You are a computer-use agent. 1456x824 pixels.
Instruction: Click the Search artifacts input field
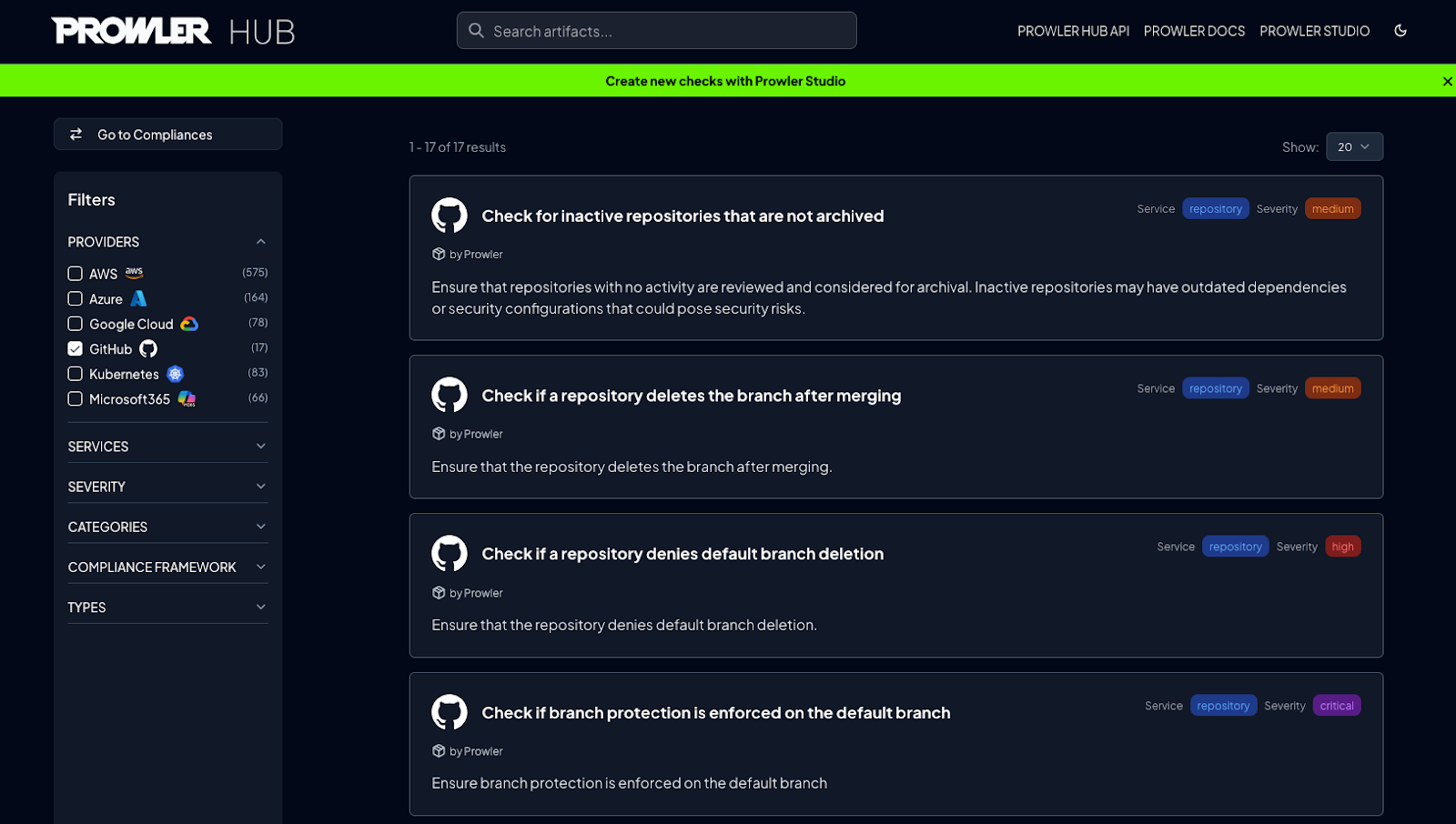point(656,31)
